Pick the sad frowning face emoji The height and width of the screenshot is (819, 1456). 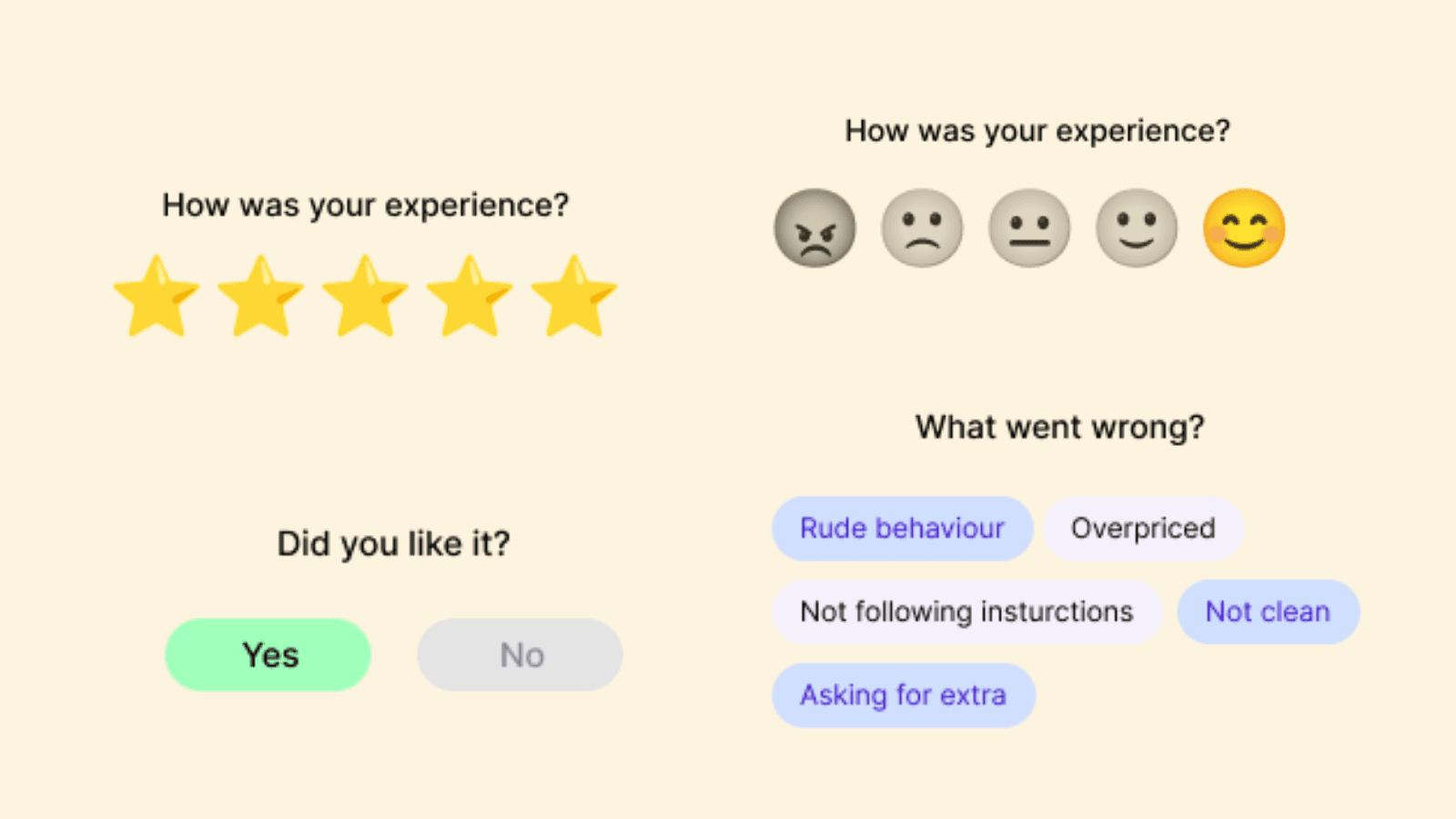922,228
